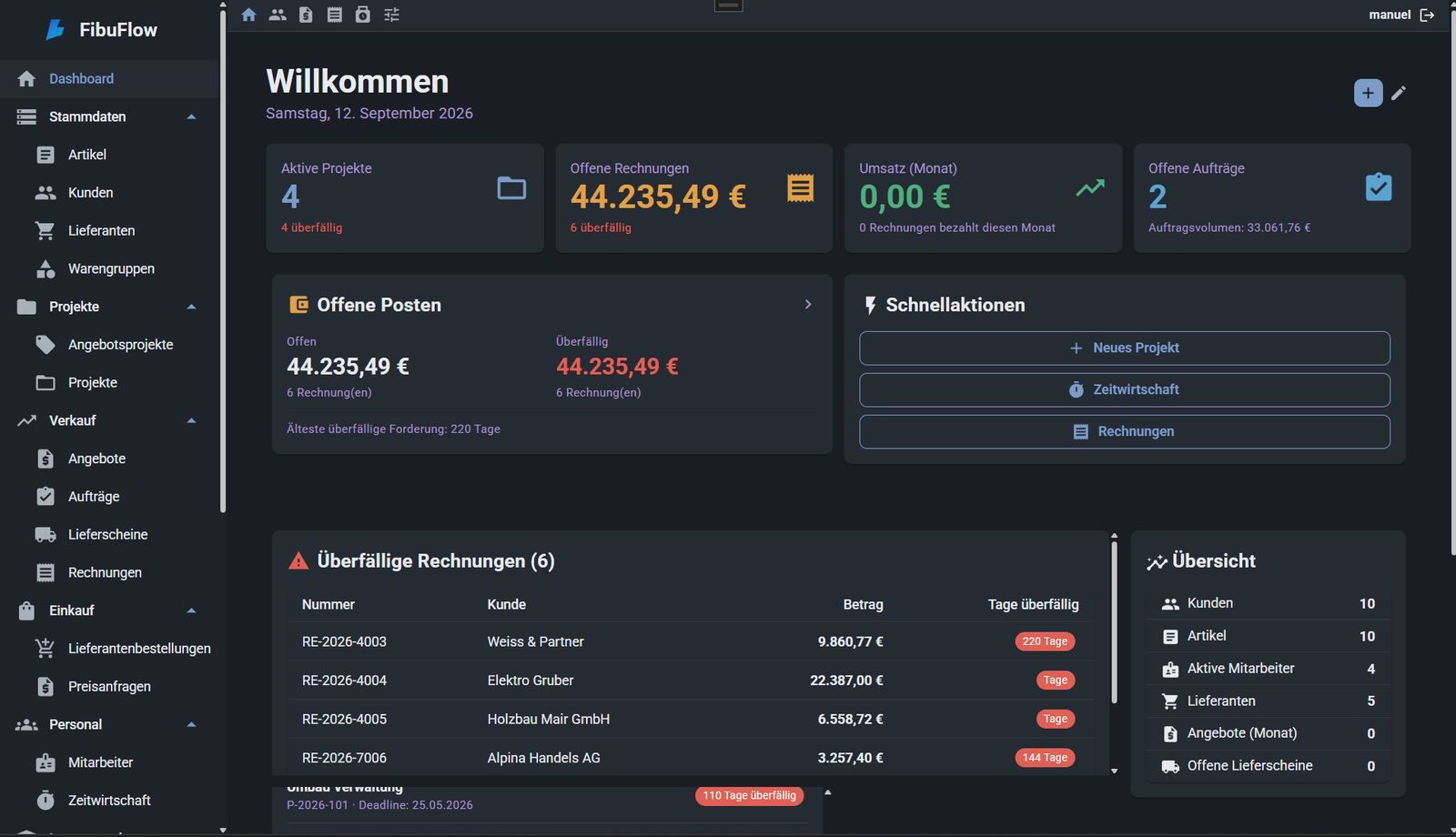Screen dimensions: 1456x837
Task: Open Lieferscheine in the sidebar
Action: (x=109, y=535)
